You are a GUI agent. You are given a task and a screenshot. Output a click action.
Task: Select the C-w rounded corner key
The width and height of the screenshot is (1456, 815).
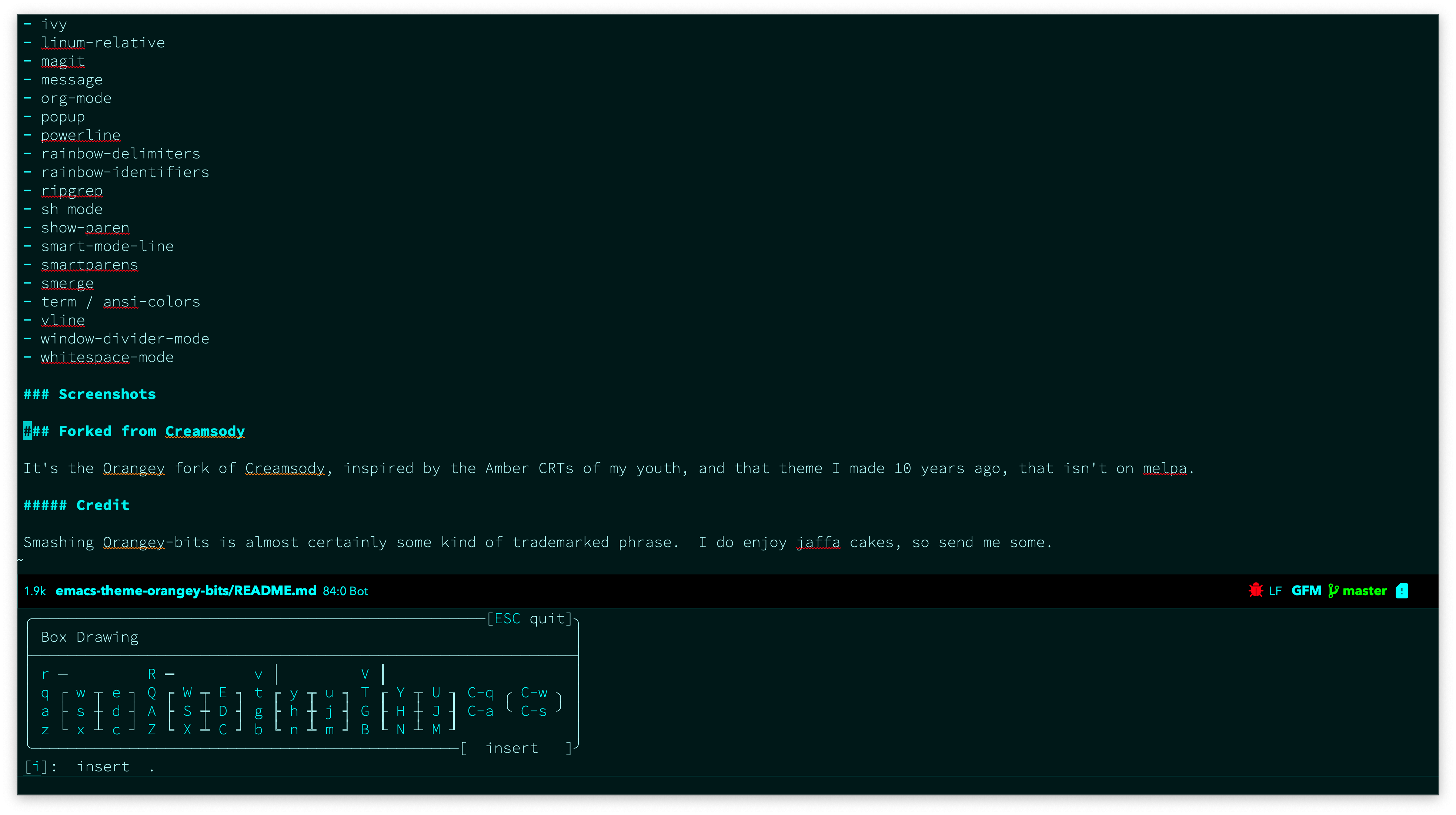534,692
